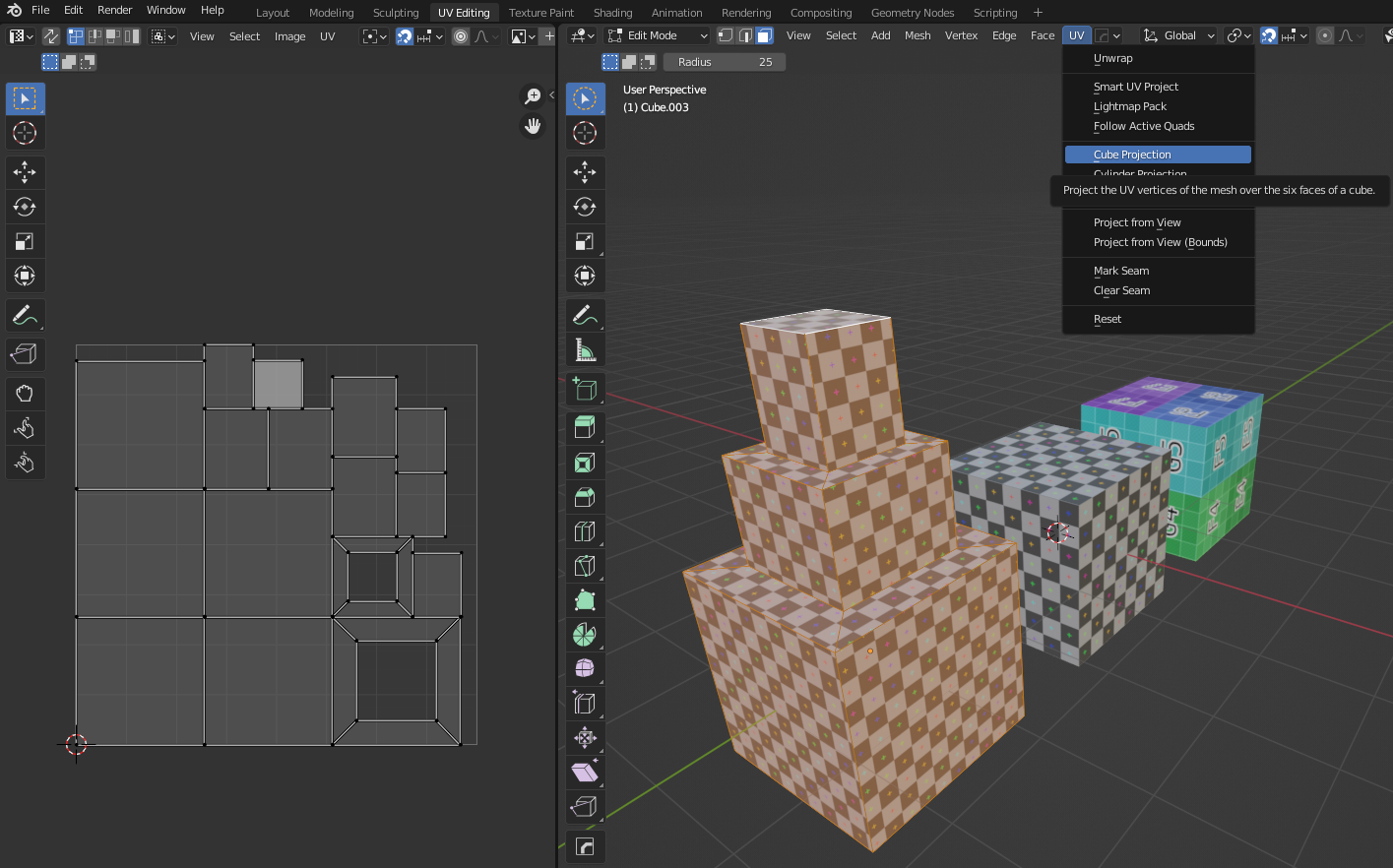
Task: Adjust the Radius 25 slider field
Action: [725, 62]
